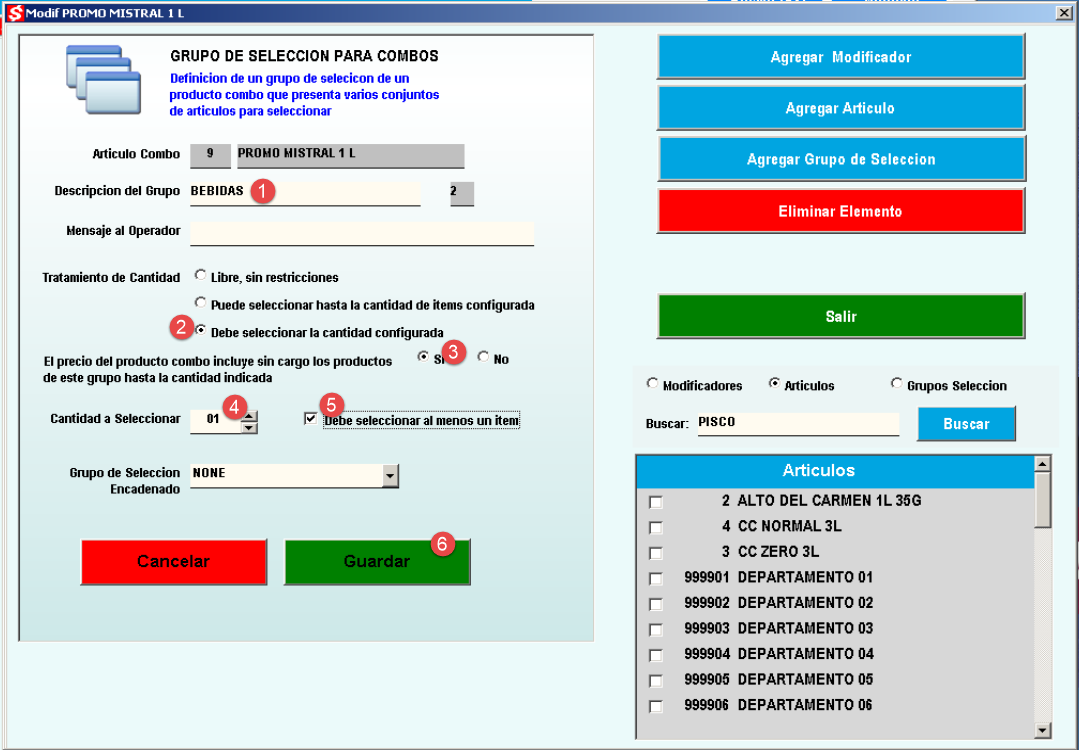Click the red Cancelar button
Viewport: 1079px width, 750px height.
(x=173, y=561)
